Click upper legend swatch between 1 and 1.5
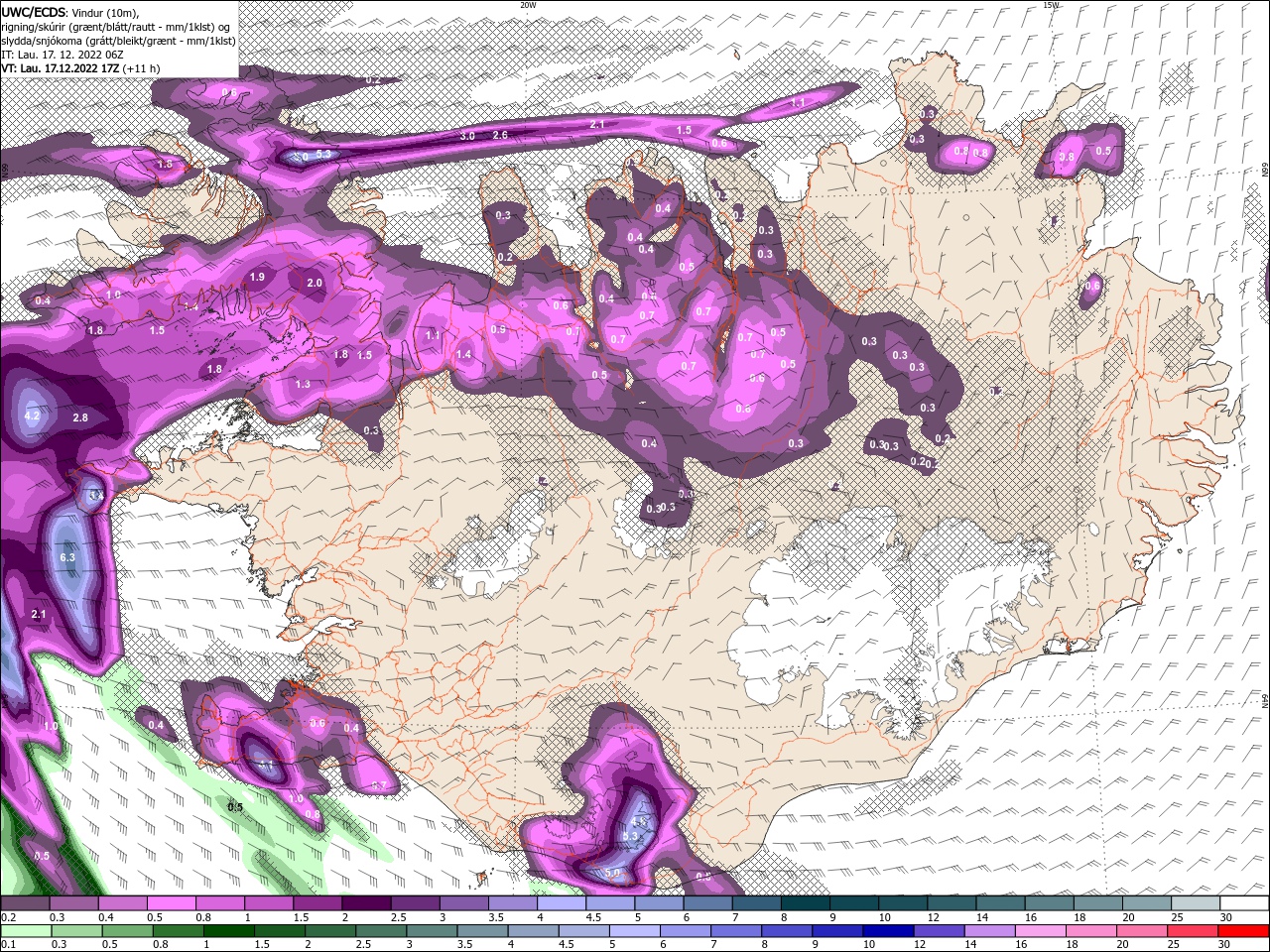This screenshot has width=1270, height=952. pyautogui.click(x=268, y=903)
